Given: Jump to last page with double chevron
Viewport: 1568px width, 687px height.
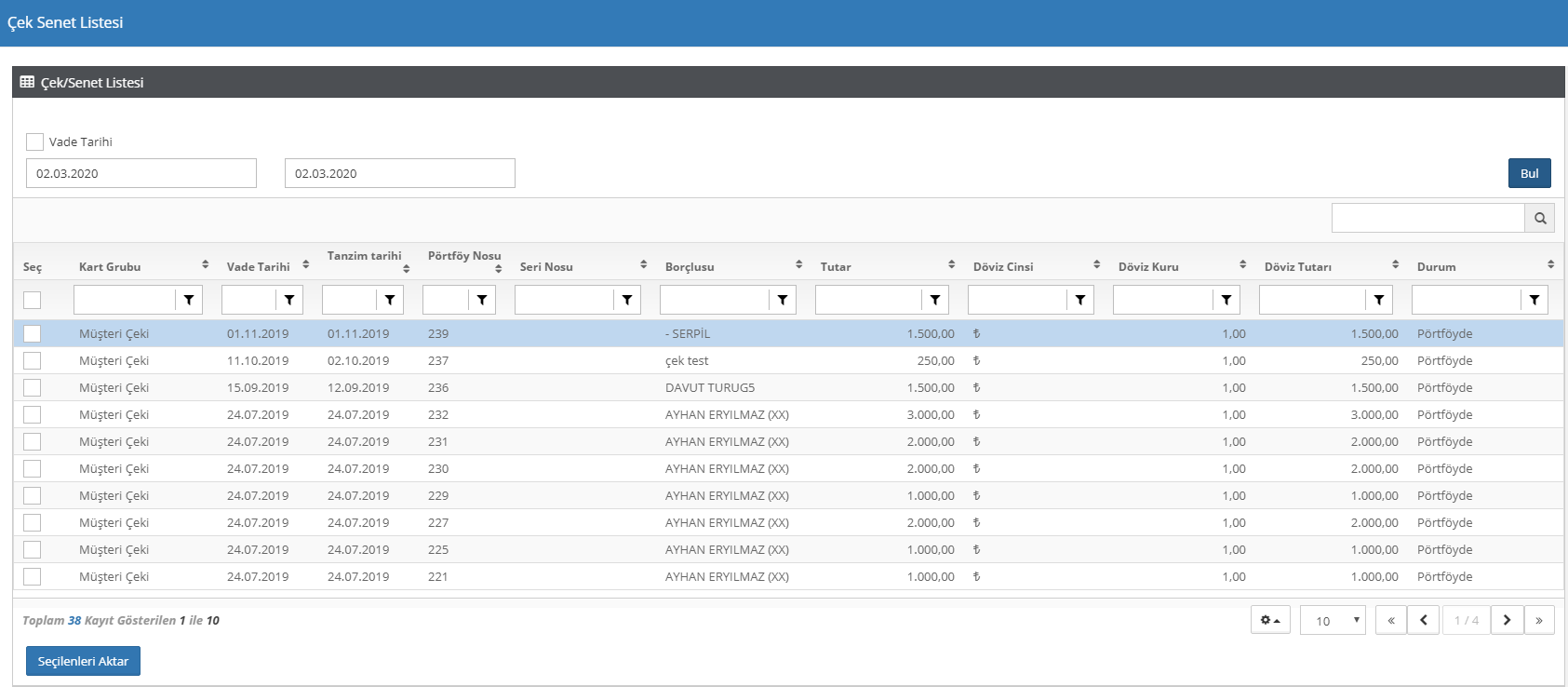Looking at the screenshot, I should coord(1539,620).
